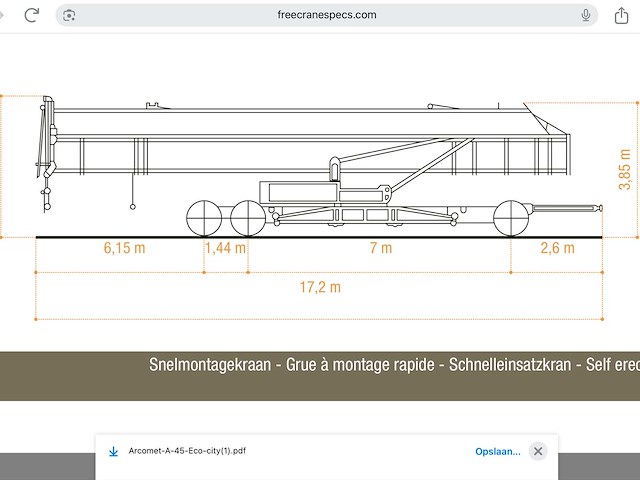
Task: Open the Arcomet-A-45-Eco-city(1).pdf file name
Action: 187,451
